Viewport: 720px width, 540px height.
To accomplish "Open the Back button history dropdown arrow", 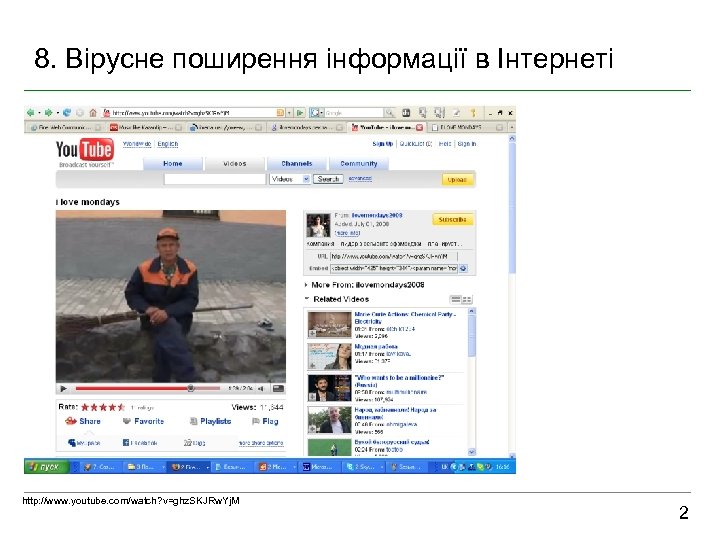I will coord(39,112).
